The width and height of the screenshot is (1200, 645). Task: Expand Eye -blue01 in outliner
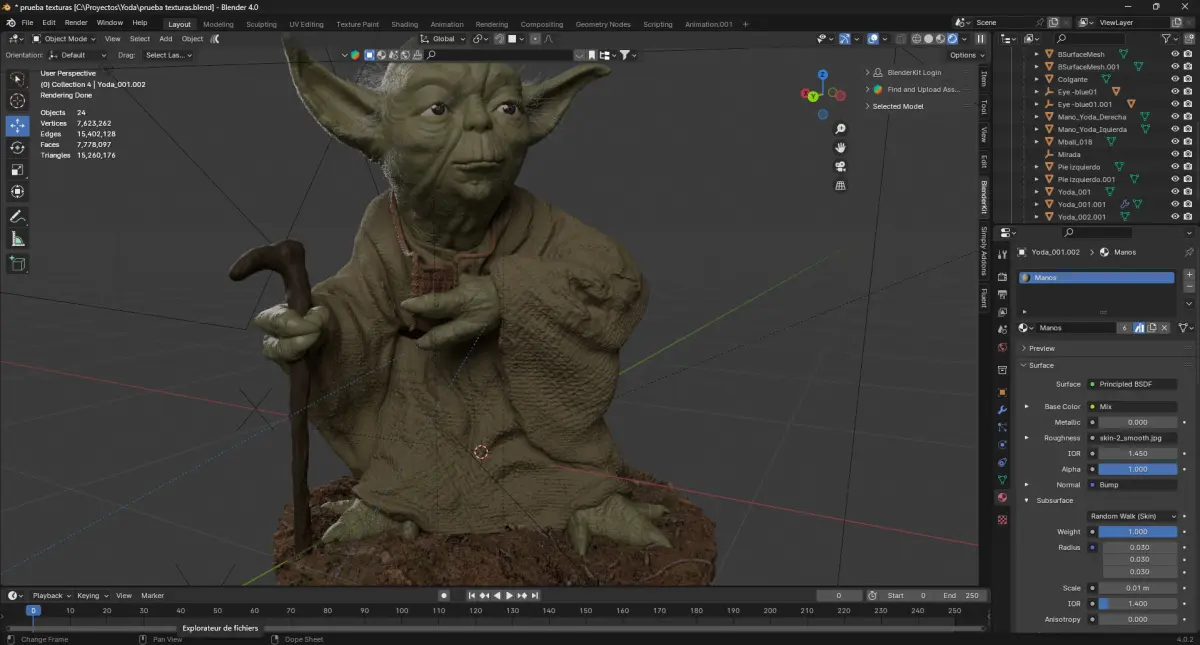tap(1036, 92)
